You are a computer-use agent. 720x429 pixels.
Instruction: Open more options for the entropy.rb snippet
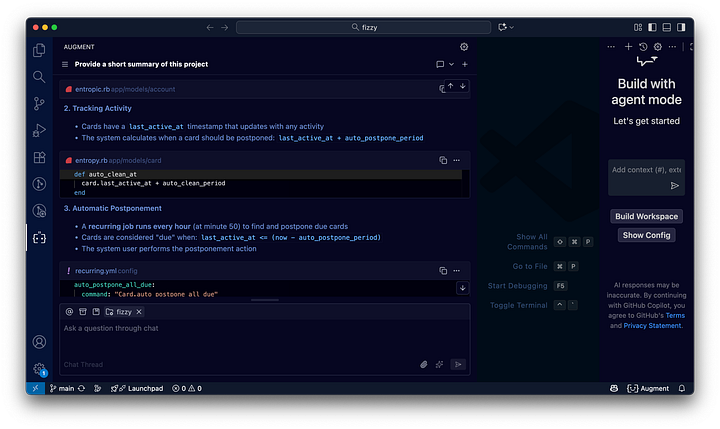(x=456, y=160)
